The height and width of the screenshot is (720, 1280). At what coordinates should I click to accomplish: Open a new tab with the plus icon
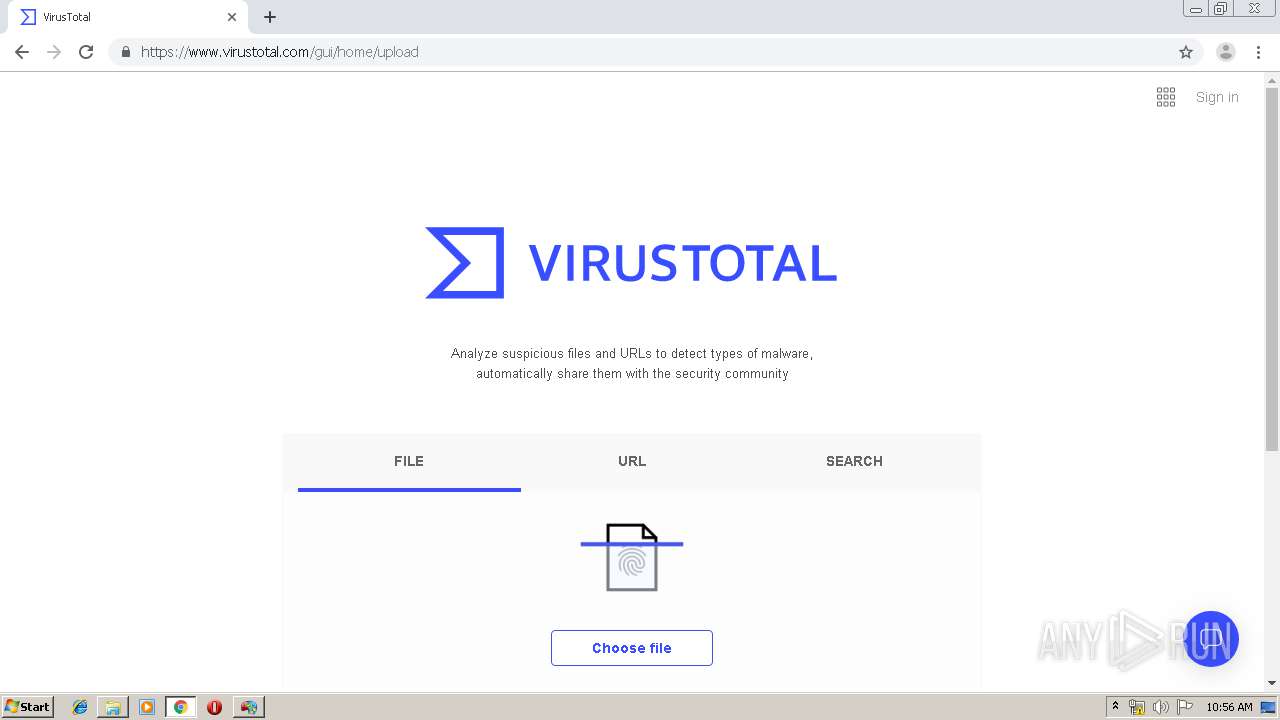coord(270,17)
